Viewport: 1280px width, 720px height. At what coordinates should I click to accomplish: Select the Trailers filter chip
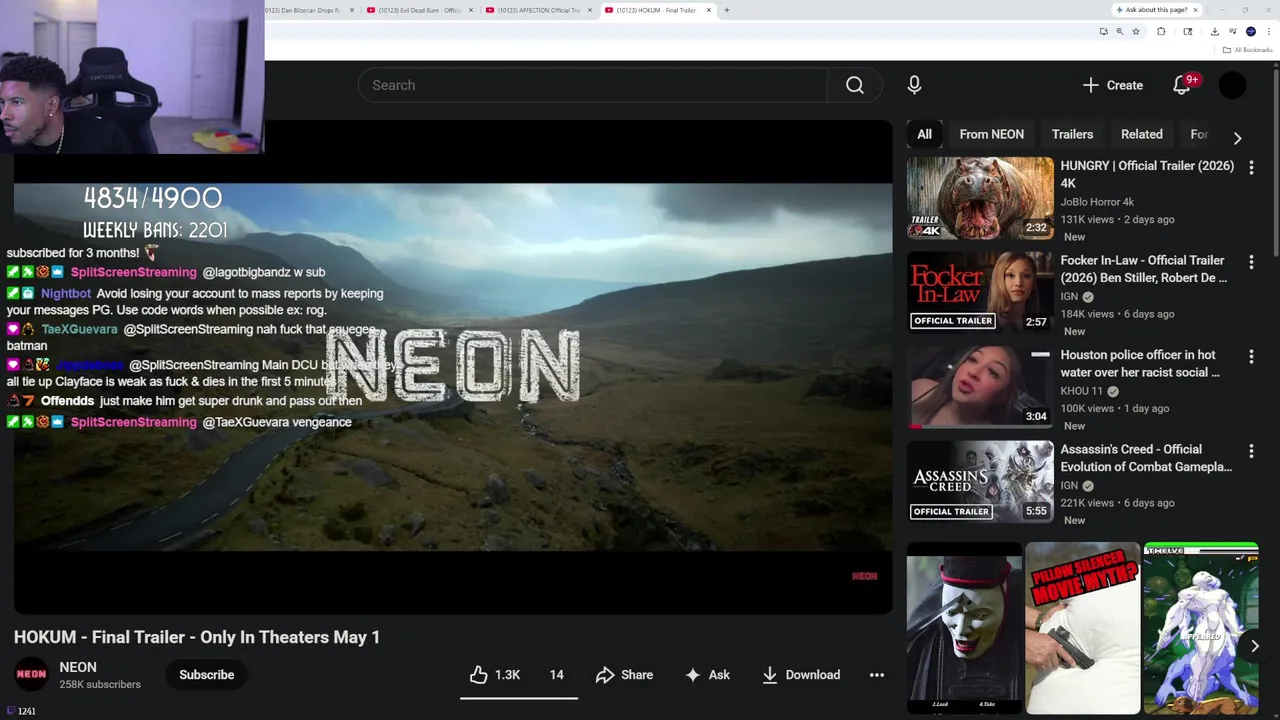tap(1072, 134)
